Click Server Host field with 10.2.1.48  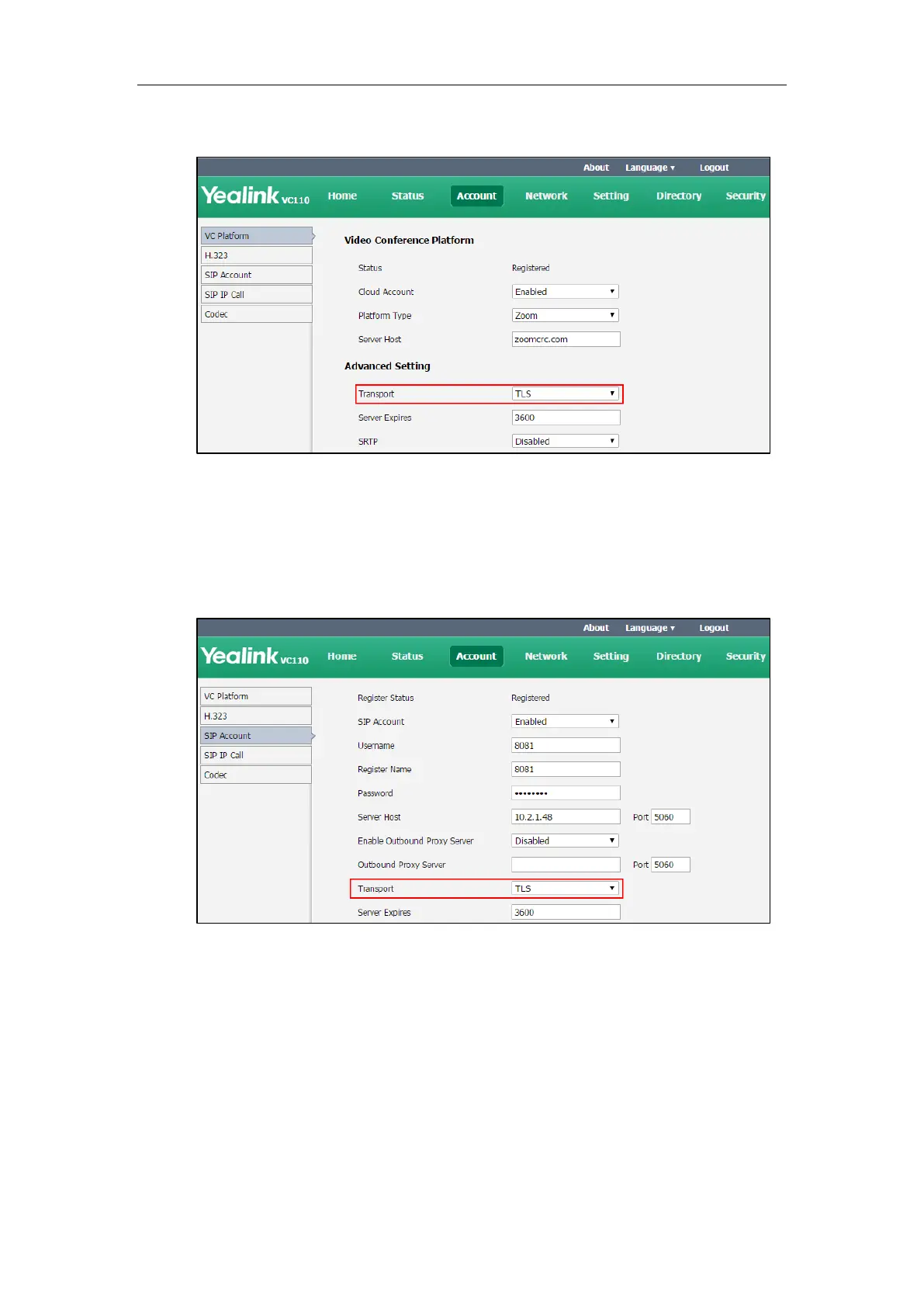pyautogui.click(x=566, y=816)
